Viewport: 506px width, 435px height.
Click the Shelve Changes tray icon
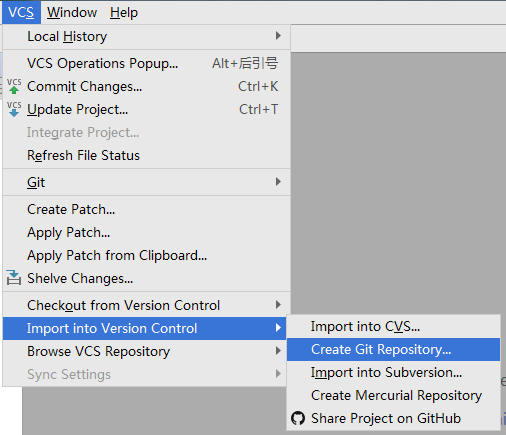14,278
